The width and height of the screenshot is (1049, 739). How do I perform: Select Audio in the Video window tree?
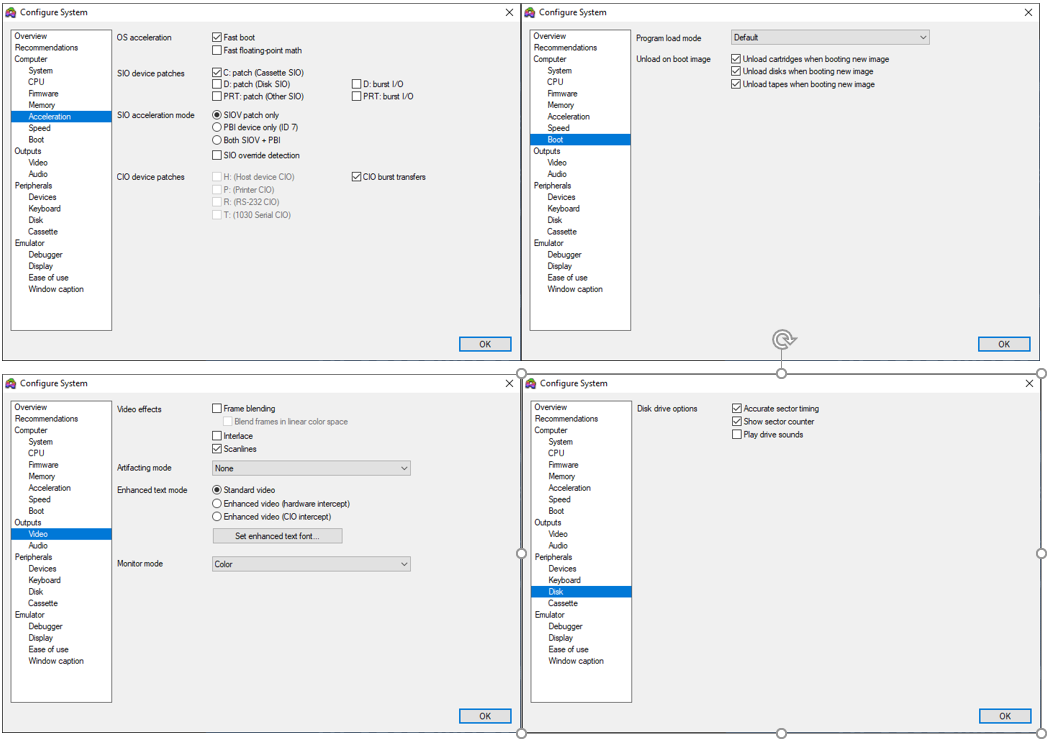pyautogui.click(x=38, y=545)
